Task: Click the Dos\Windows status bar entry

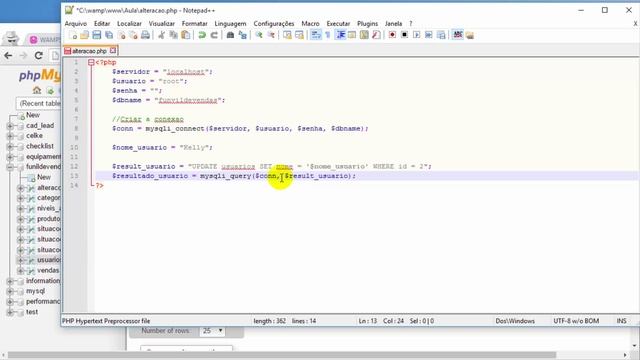Action: click(515, 321)
